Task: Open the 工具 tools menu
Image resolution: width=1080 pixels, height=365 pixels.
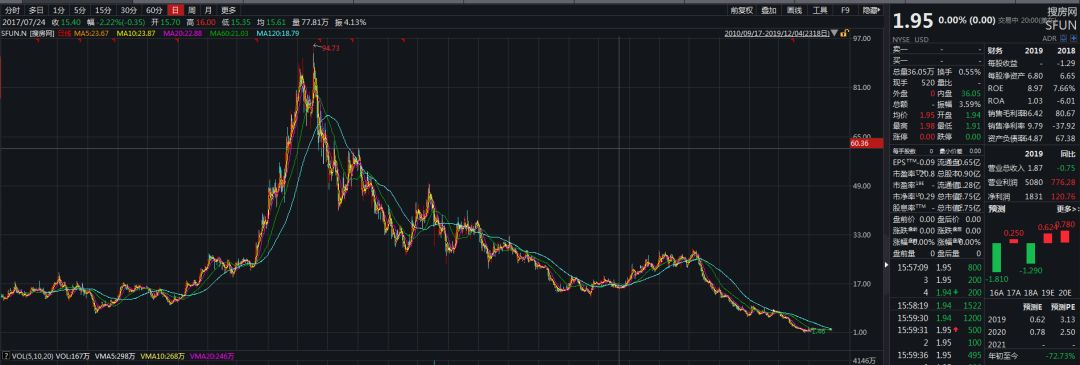Action: 820,10
